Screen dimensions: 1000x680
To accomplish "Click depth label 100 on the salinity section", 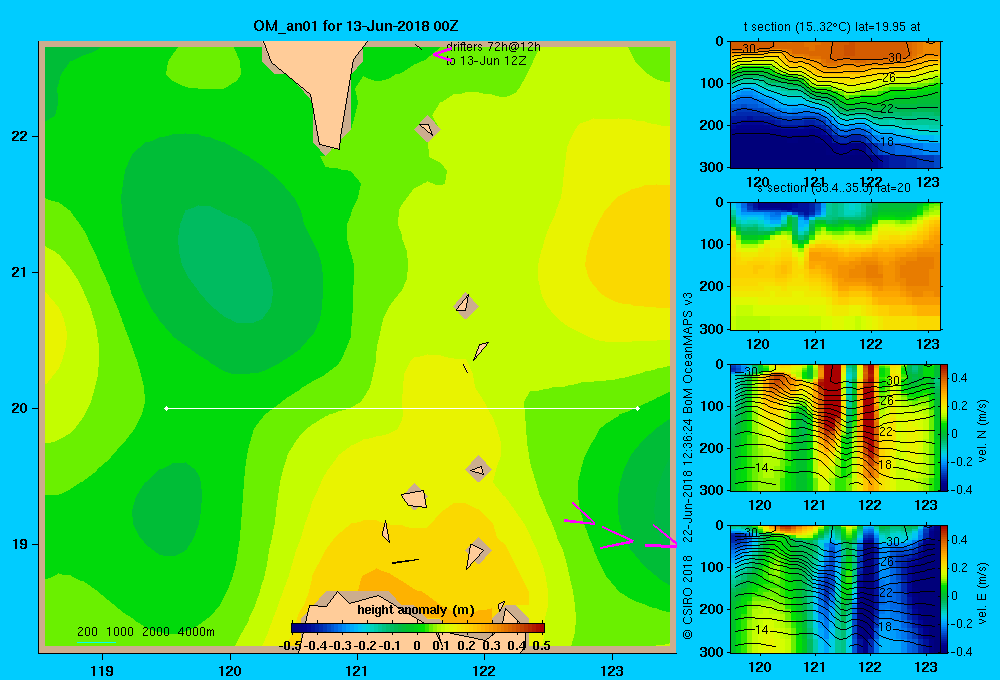I will 712,244.
